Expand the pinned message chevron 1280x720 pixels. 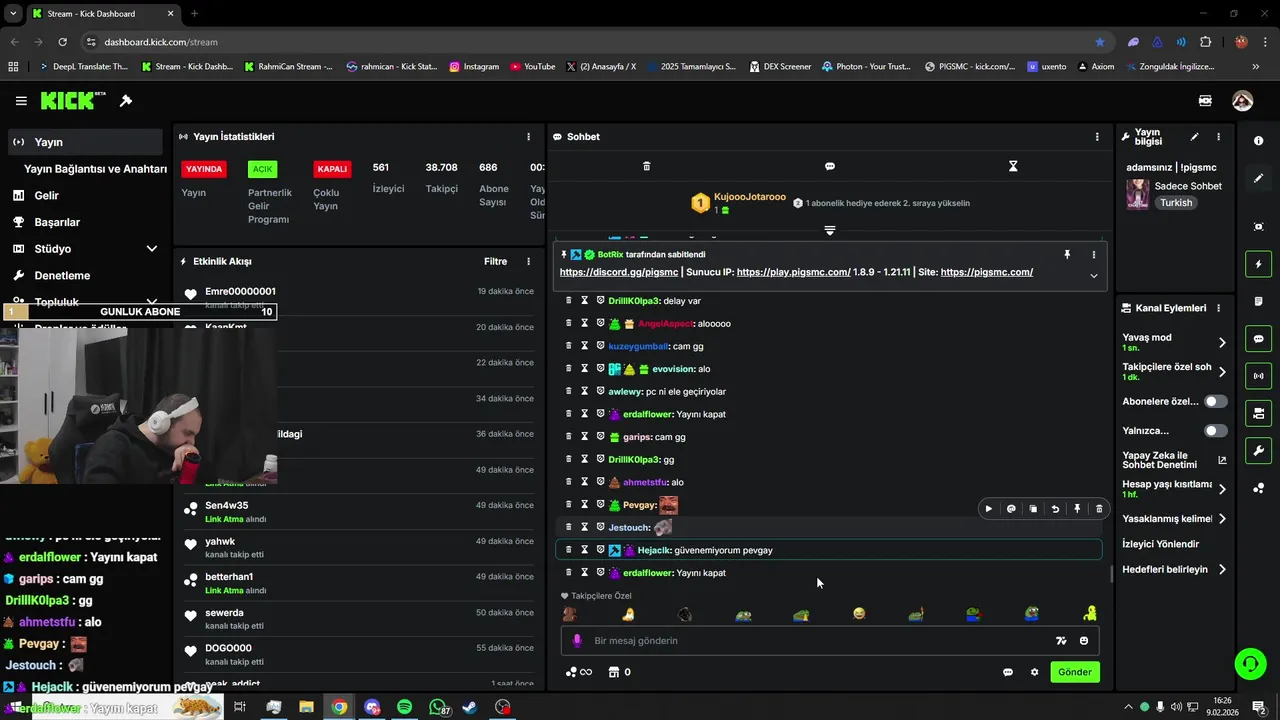coord(1093,276)
